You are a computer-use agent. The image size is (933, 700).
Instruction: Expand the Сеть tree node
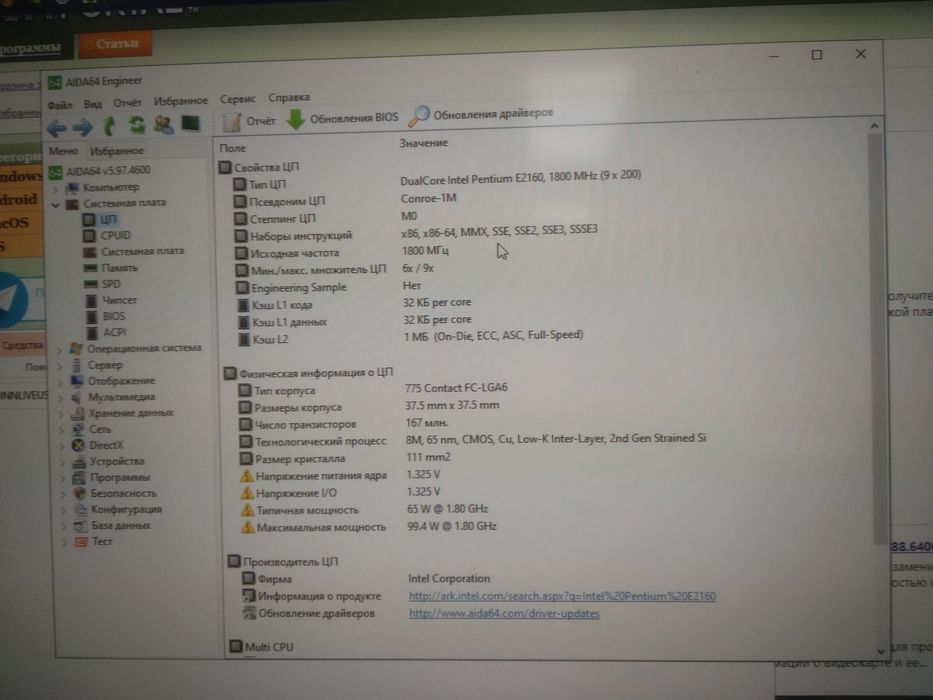tap(62, 430)
